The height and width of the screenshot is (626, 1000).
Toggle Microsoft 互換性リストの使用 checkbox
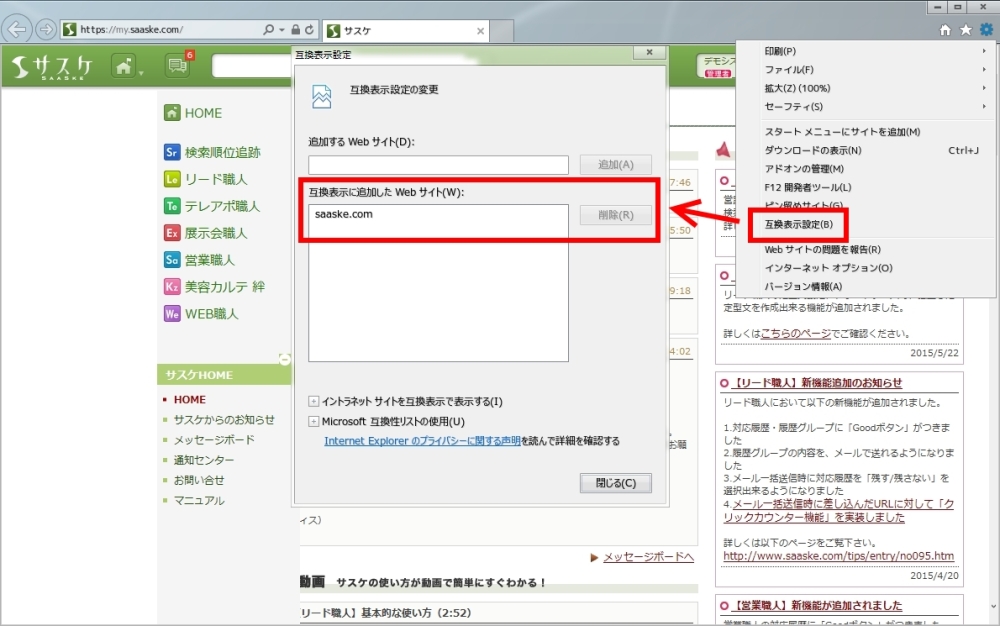pyautogui.click(x=314, y=422)
